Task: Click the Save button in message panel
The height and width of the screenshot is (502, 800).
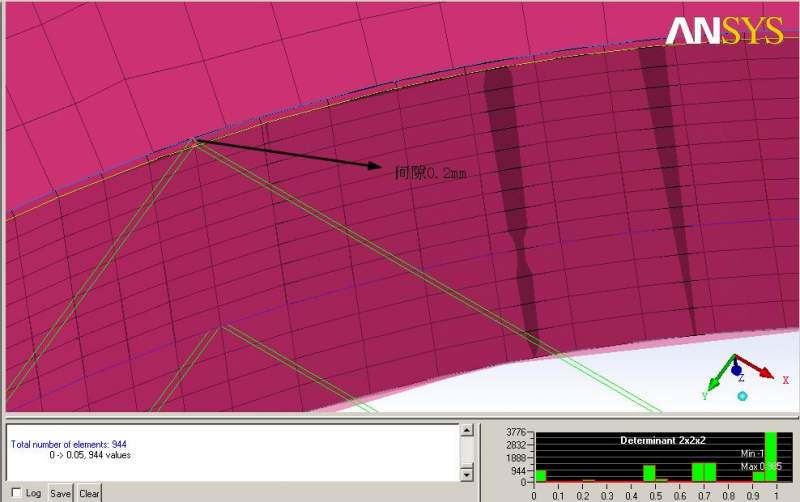Action: (60, 493)
